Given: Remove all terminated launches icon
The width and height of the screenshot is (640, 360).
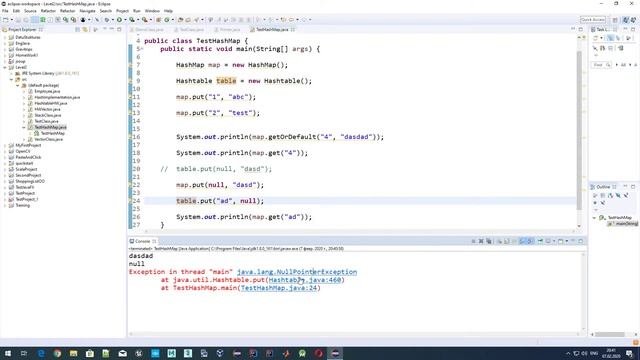Looking at the screenshot, I should pos(489,241).
